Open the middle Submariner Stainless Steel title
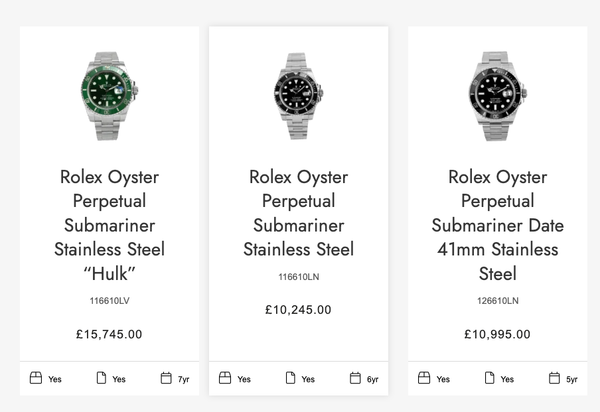Image resolution: width=600 pixels, height=412 pixels. pyautogui.click(x=298, y=213)
